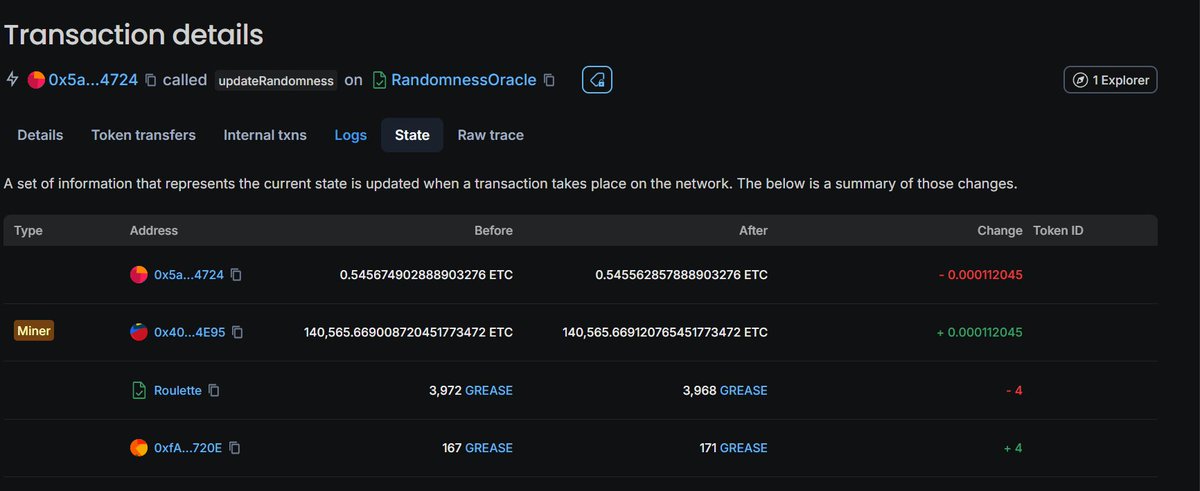Click the Token ID column header

pos(1058,230)
